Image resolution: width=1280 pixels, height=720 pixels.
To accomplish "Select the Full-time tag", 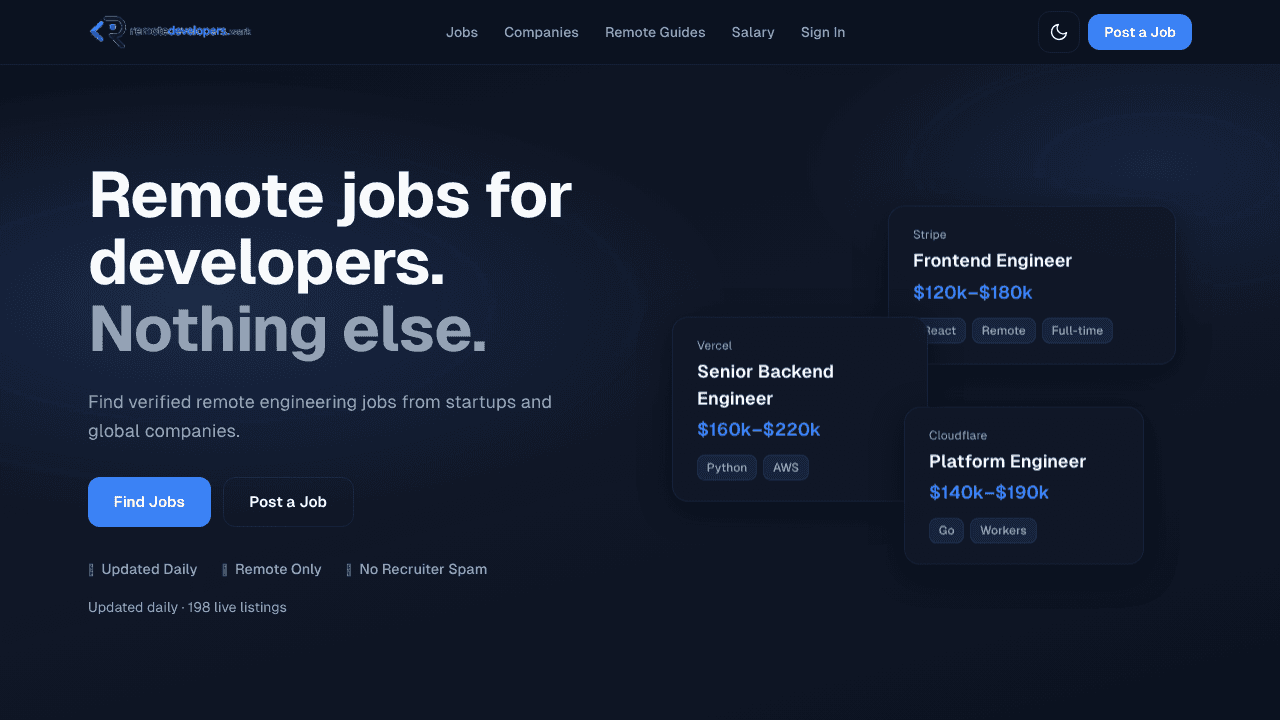I will 1077,330.
